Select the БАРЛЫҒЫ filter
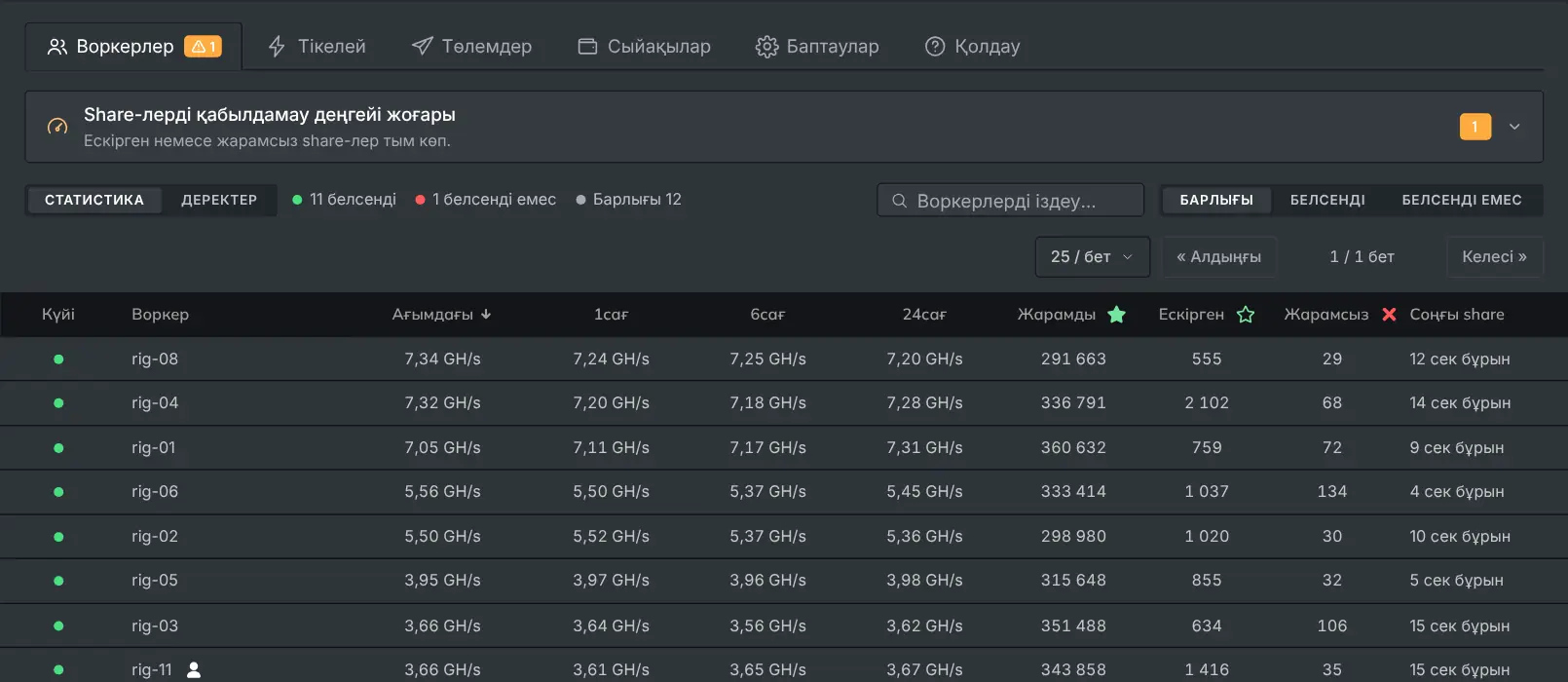 pyautogui.click(x=1216, y=200)
